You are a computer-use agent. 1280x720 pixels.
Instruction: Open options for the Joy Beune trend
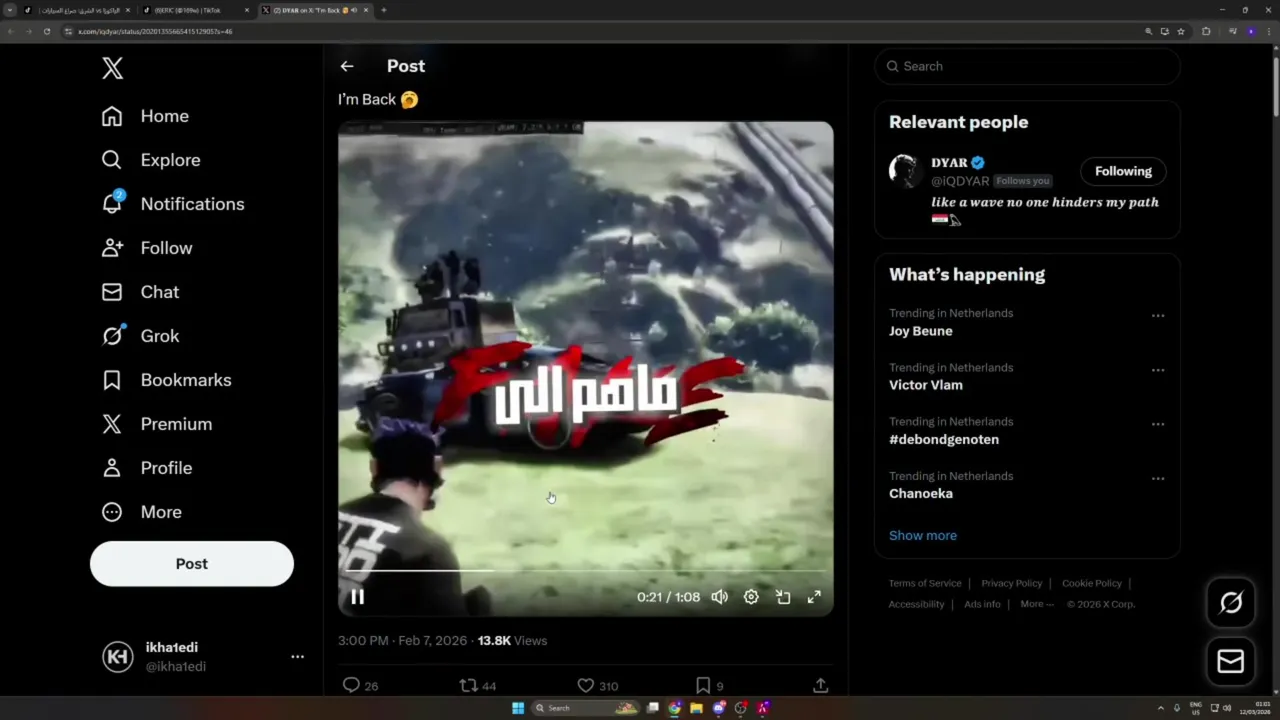[x=1158, y=316]
